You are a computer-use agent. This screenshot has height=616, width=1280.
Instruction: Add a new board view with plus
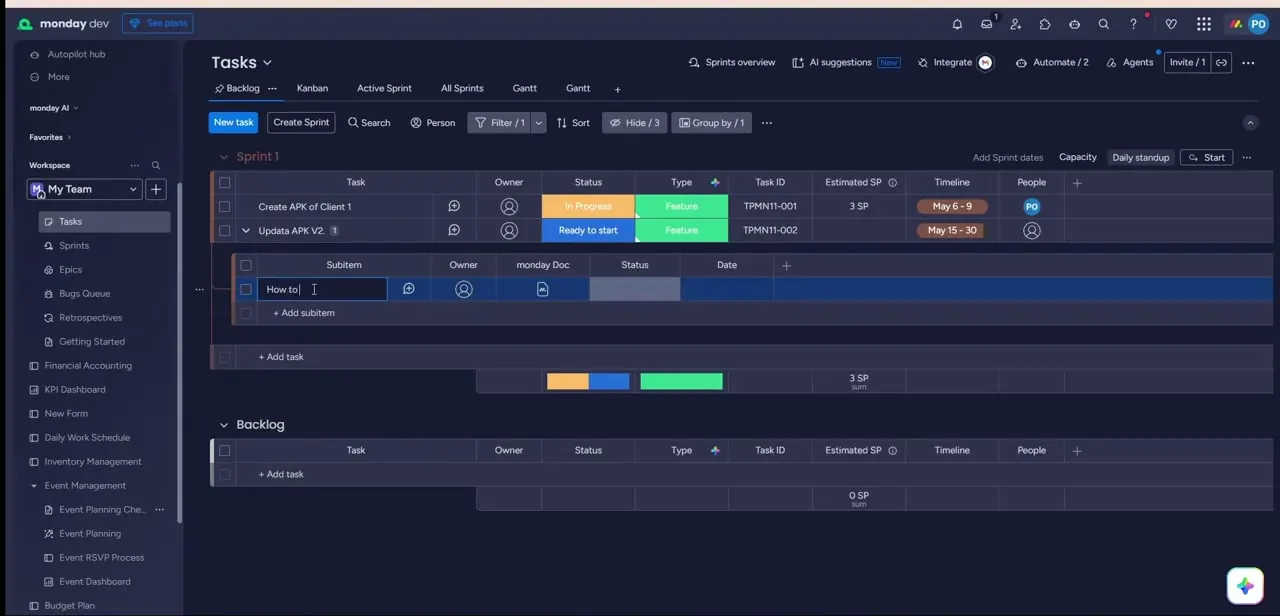point(617,90)
